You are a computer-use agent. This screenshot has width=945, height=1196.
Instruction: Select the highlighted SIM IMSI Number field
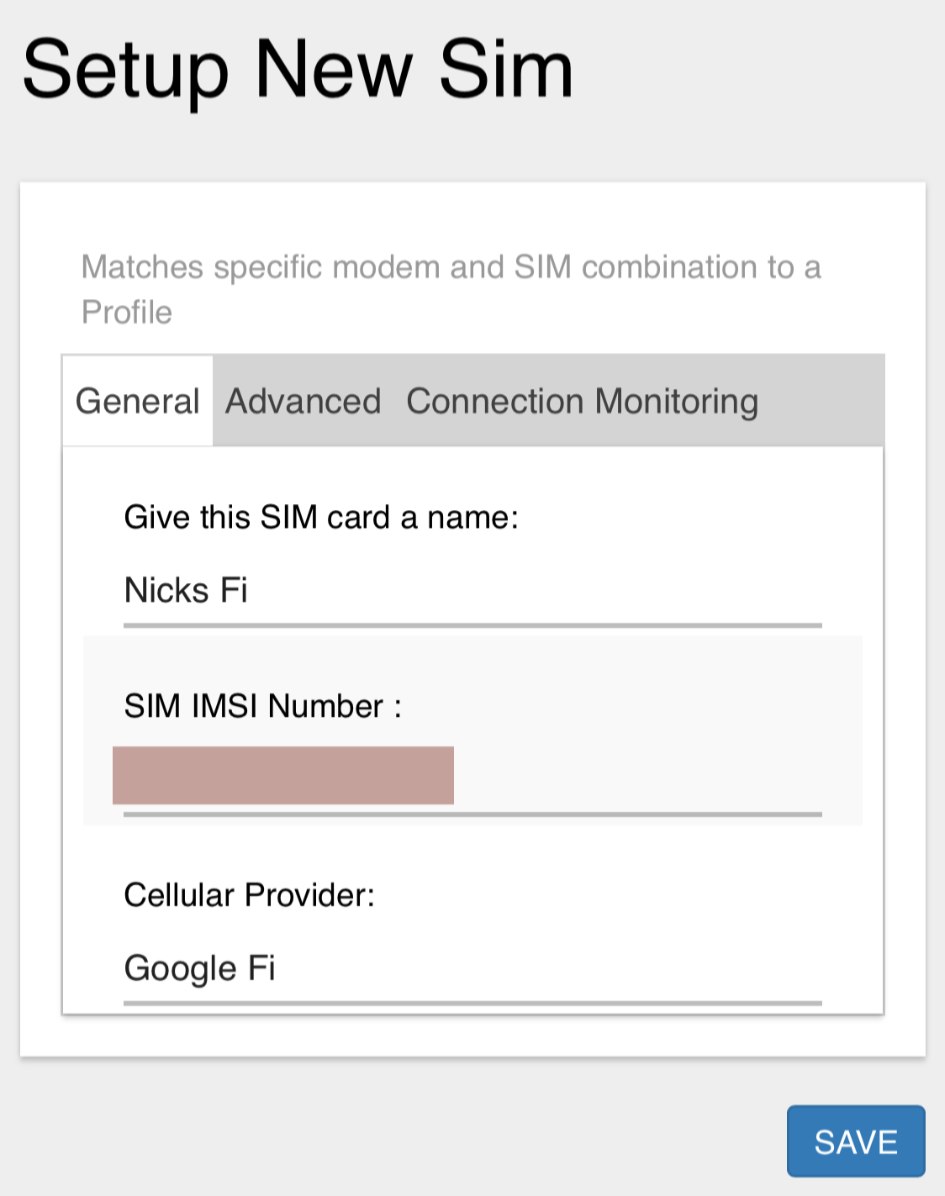coord(283,775)
